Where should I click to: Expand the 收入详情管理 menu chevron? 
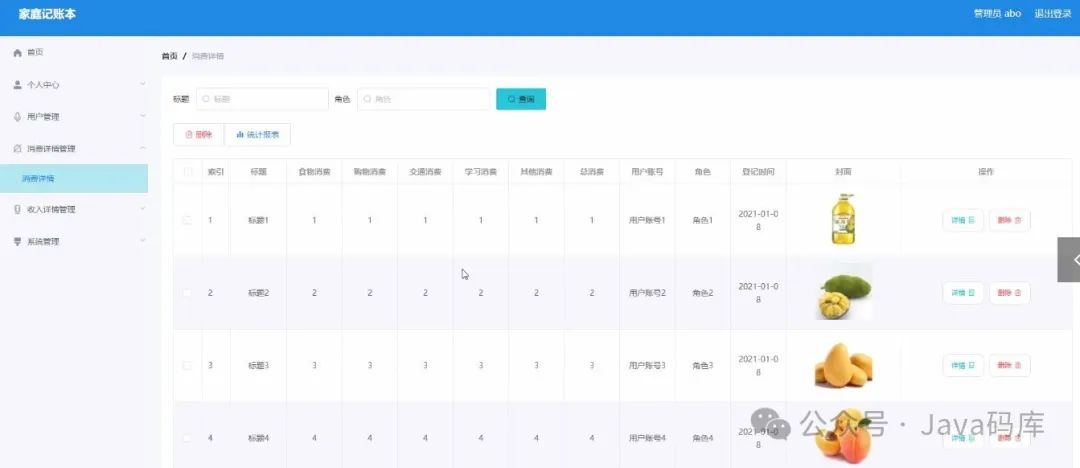(143, 208)
